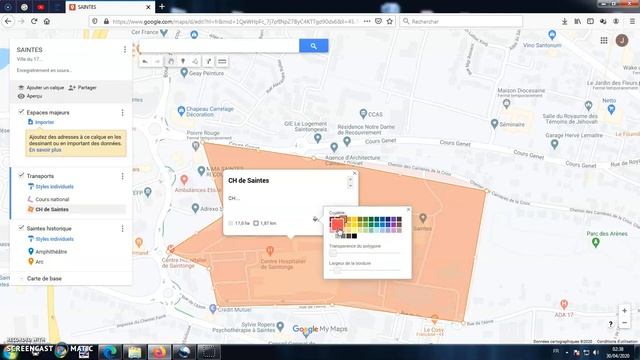This screenshot has height=360, width=640.
Task: Click the SAINTES map title
Action: pyautogui.click(x=29, y=49)
